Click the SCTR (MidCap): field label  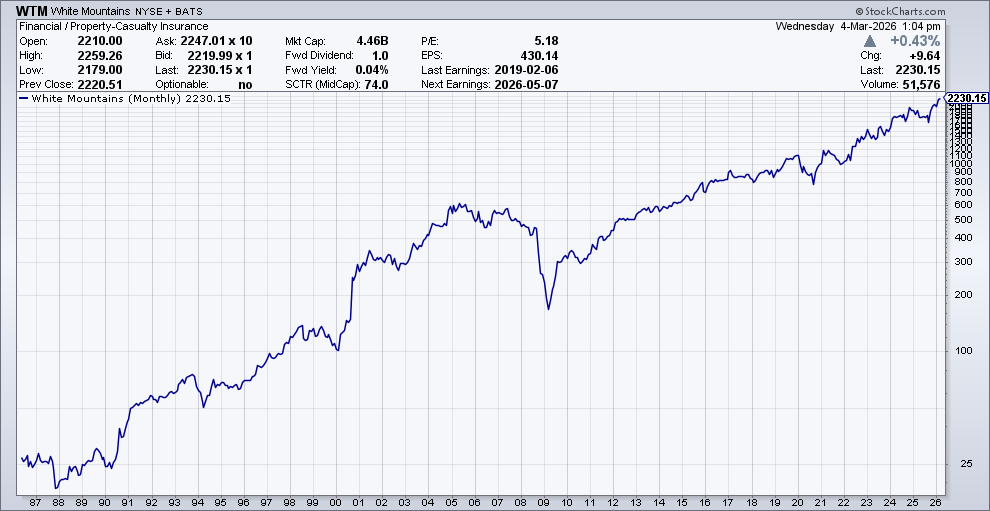click(x=321, y=85)
